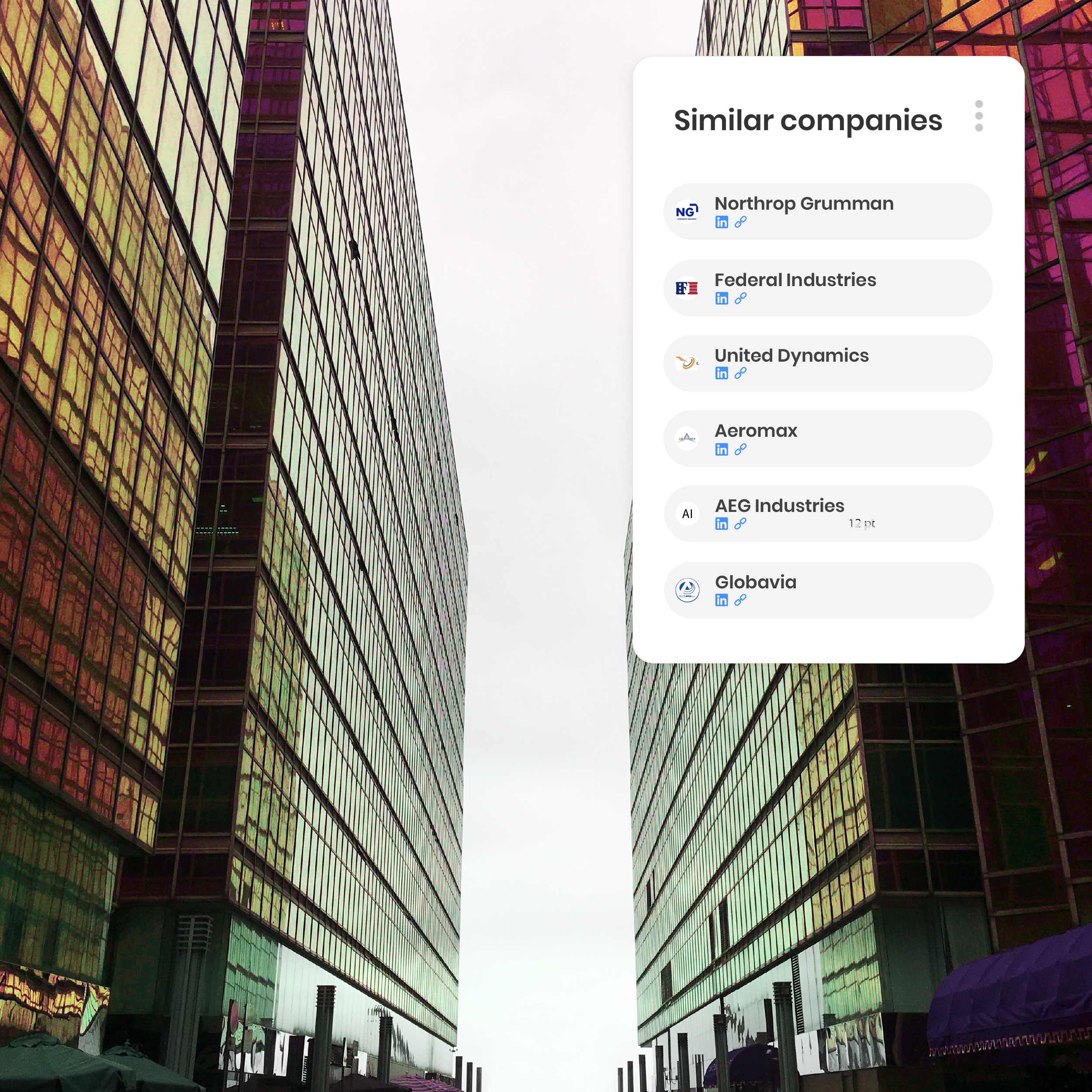Click the Globavia circular logo
1092x1092 pixels.
(687, 590)
